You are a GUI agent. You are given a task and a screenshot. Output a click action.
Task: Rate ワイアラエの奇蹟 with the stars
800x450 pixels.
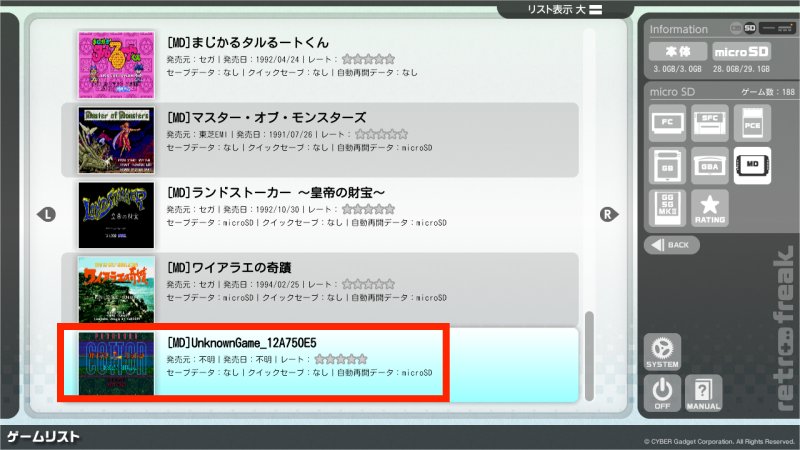pyautogui.click(x=368, y=284)
